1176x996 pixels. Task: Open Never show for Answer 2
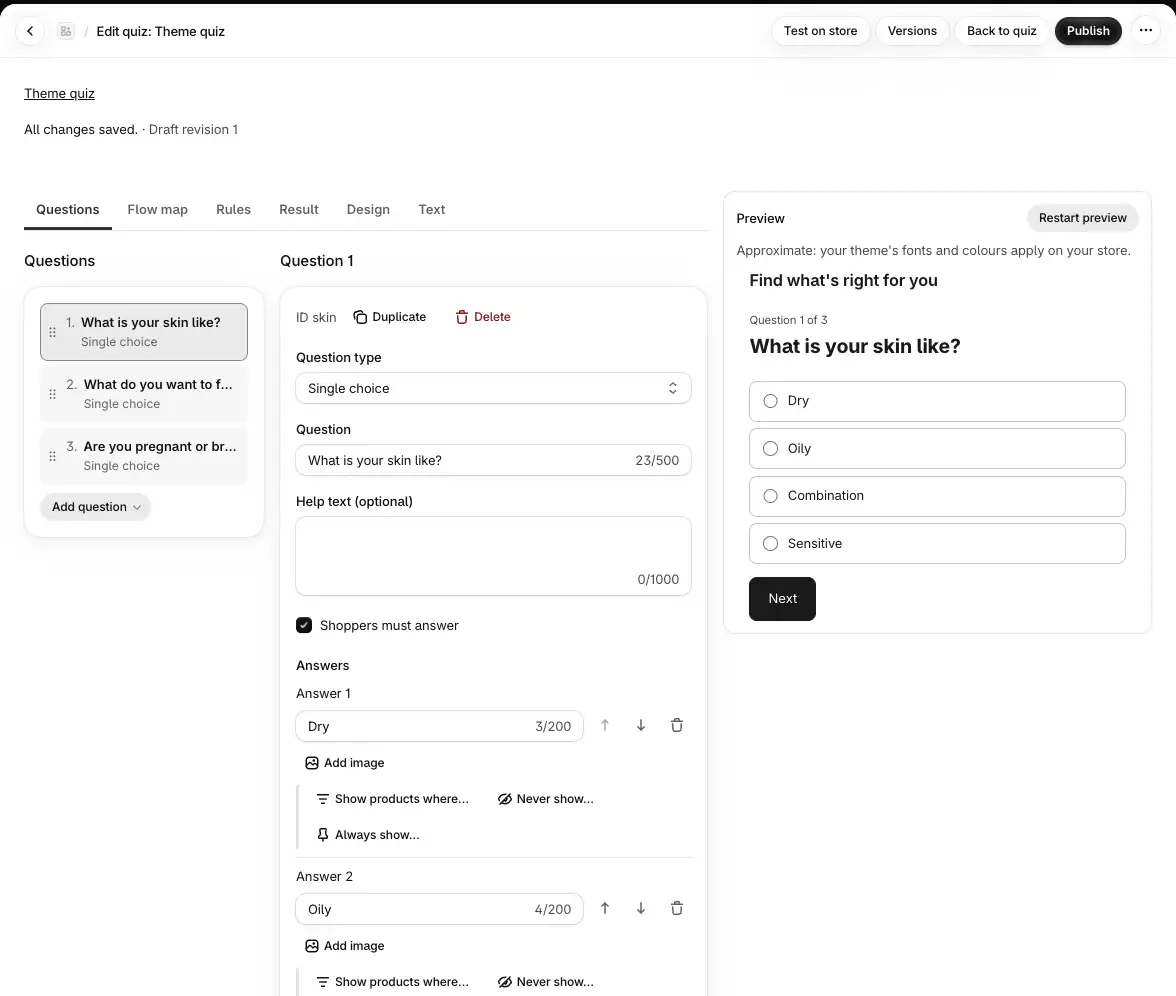[x=546, y=982]
